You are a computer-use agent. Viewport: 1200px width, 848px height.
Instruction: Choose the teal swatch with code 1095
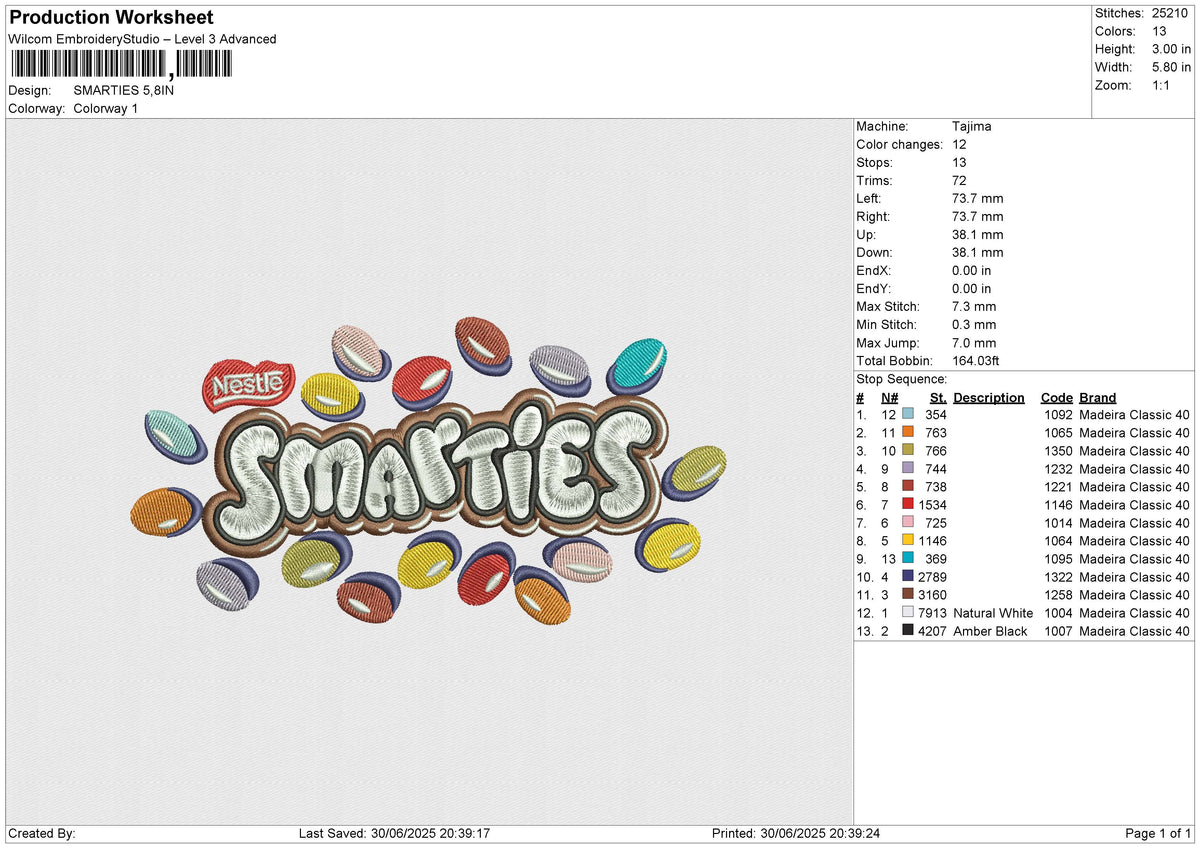click(908, 558)
